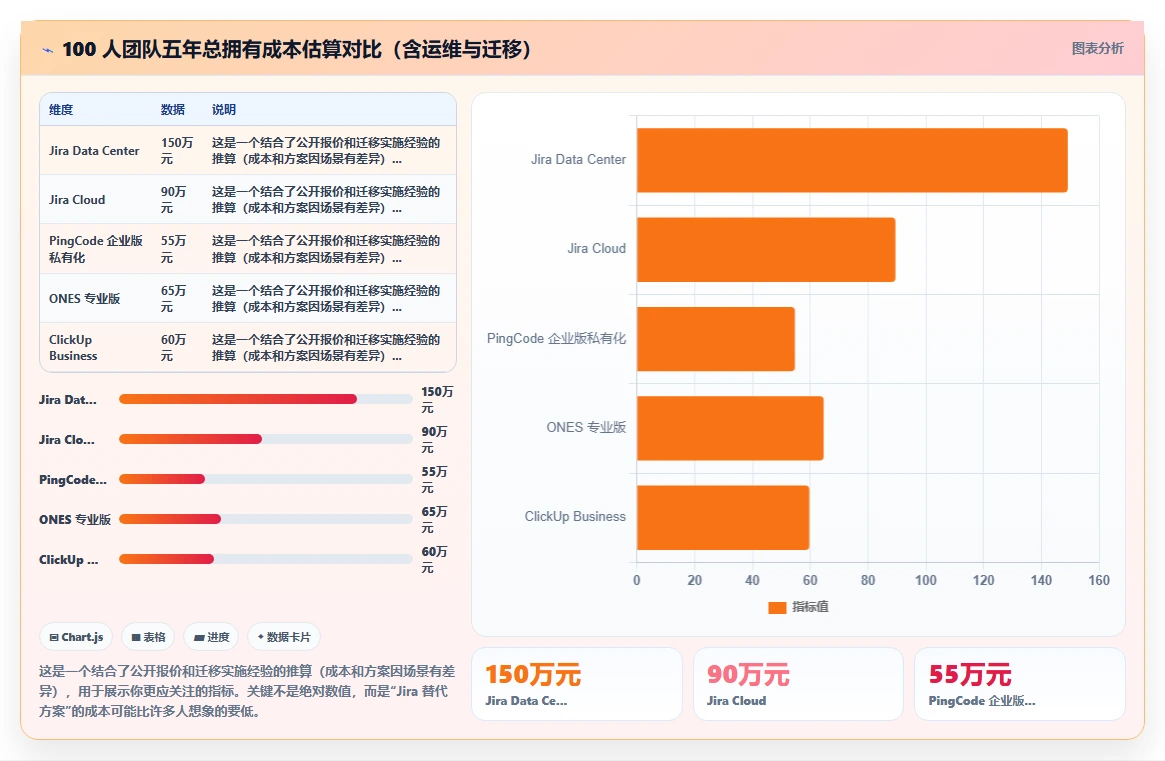
Task: Click the Jira Dat... progress label
Action: 68,400
